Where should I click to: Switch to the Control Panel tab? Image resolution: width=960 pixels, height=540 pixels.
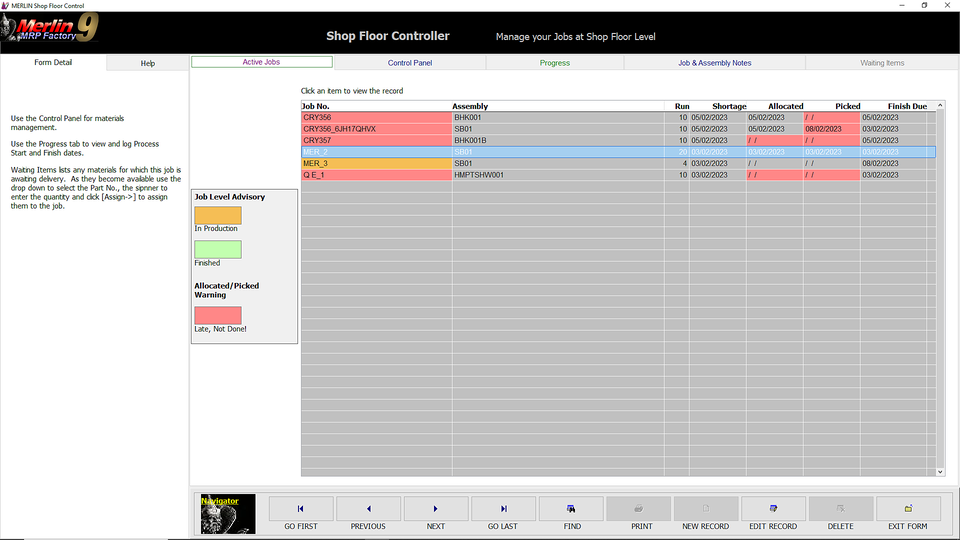[410, 63]
